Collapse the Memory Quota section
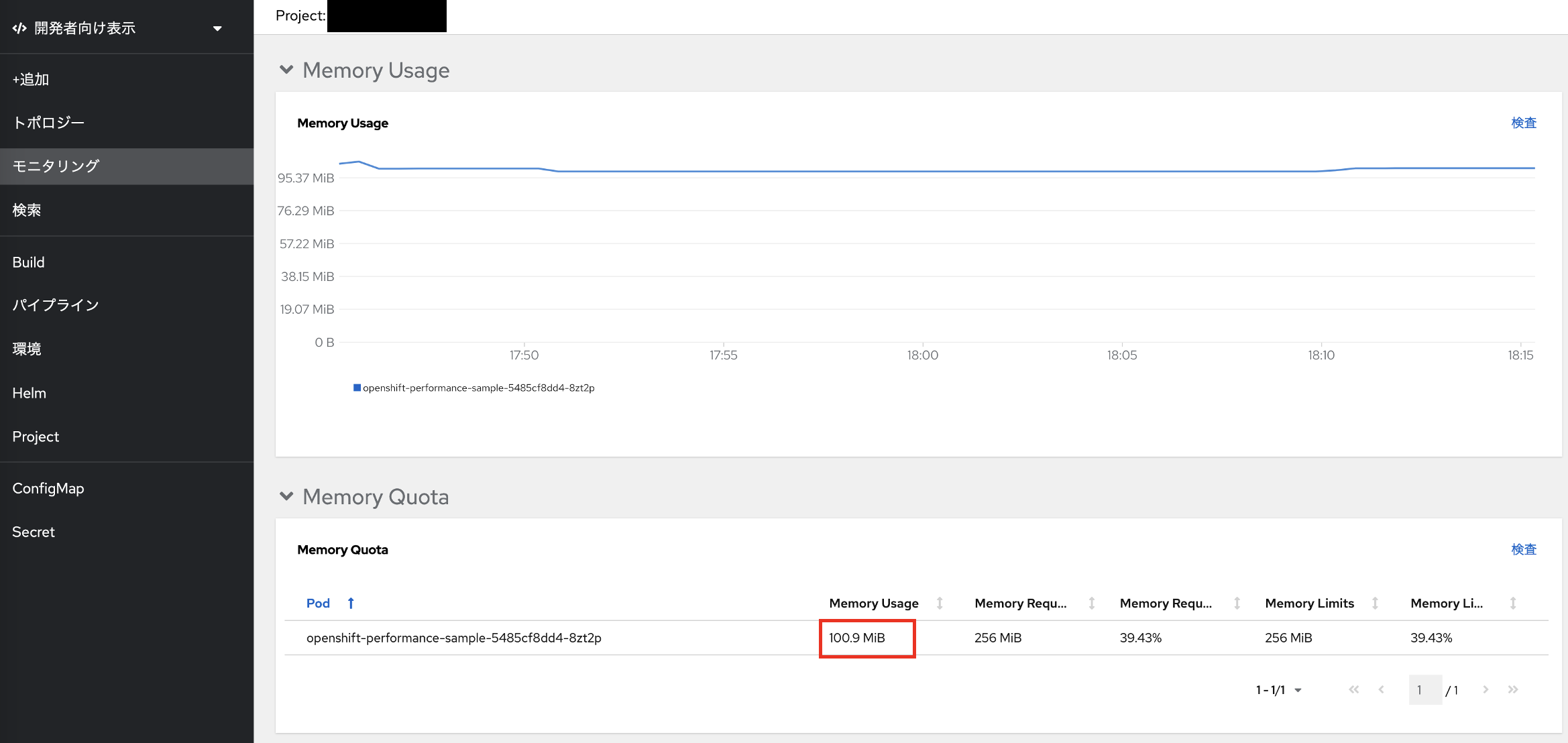 pos(286,496)
